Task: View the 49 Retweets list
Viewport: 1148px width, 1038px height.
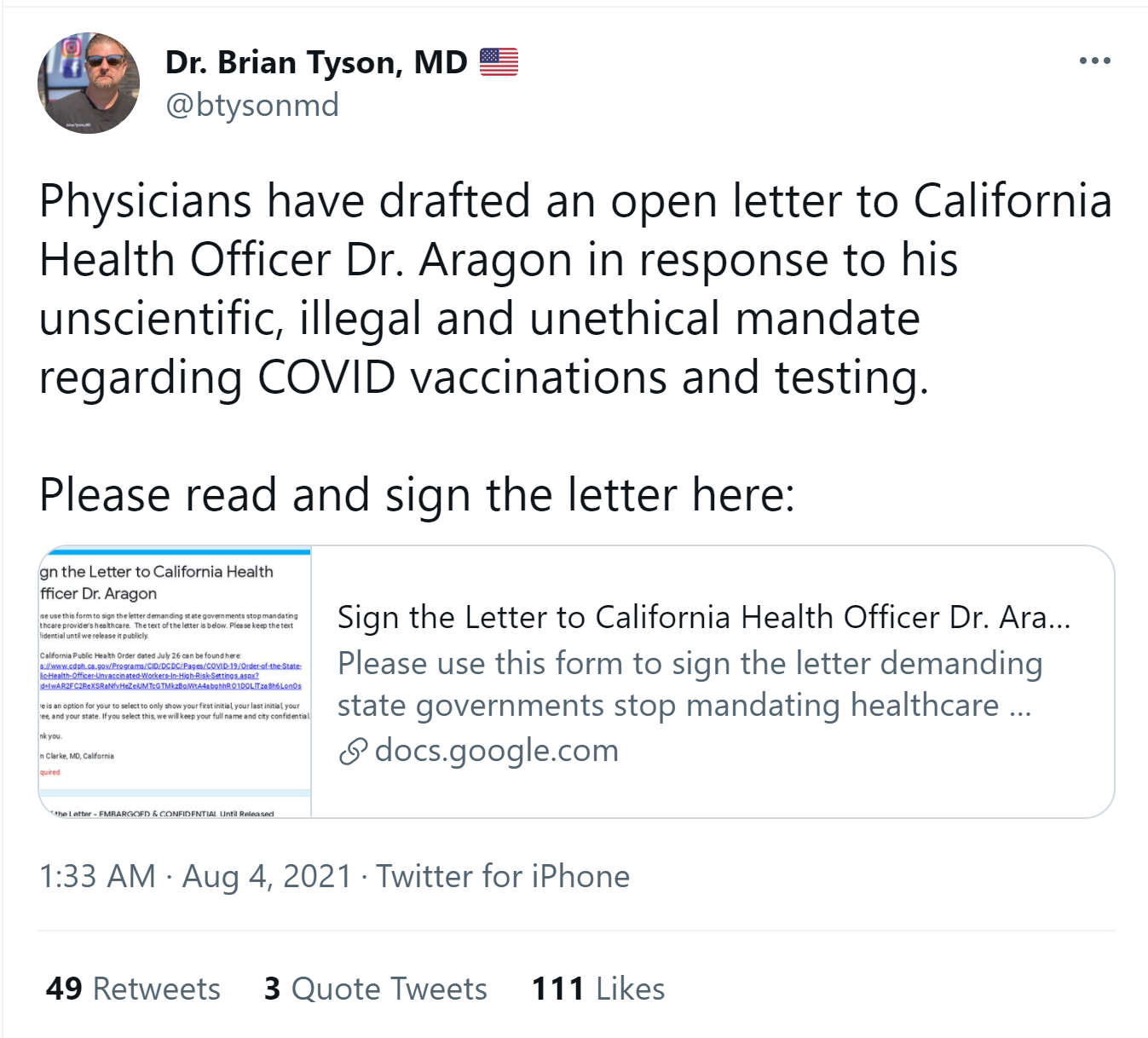Action: [x=133, y=989]
